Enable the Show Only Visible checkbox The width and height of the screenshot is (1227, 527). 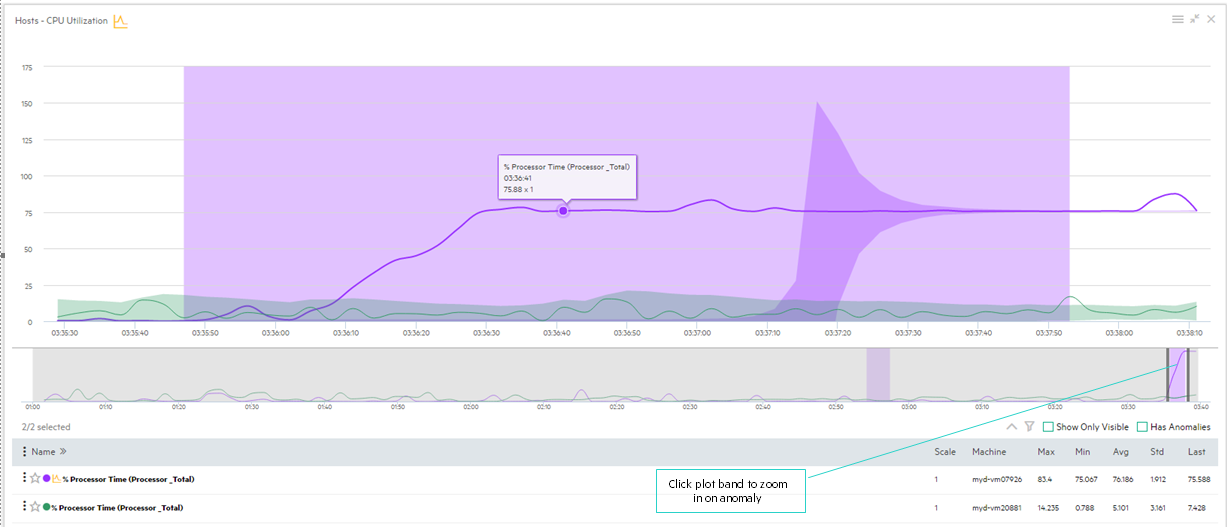tap(1048, 427)
